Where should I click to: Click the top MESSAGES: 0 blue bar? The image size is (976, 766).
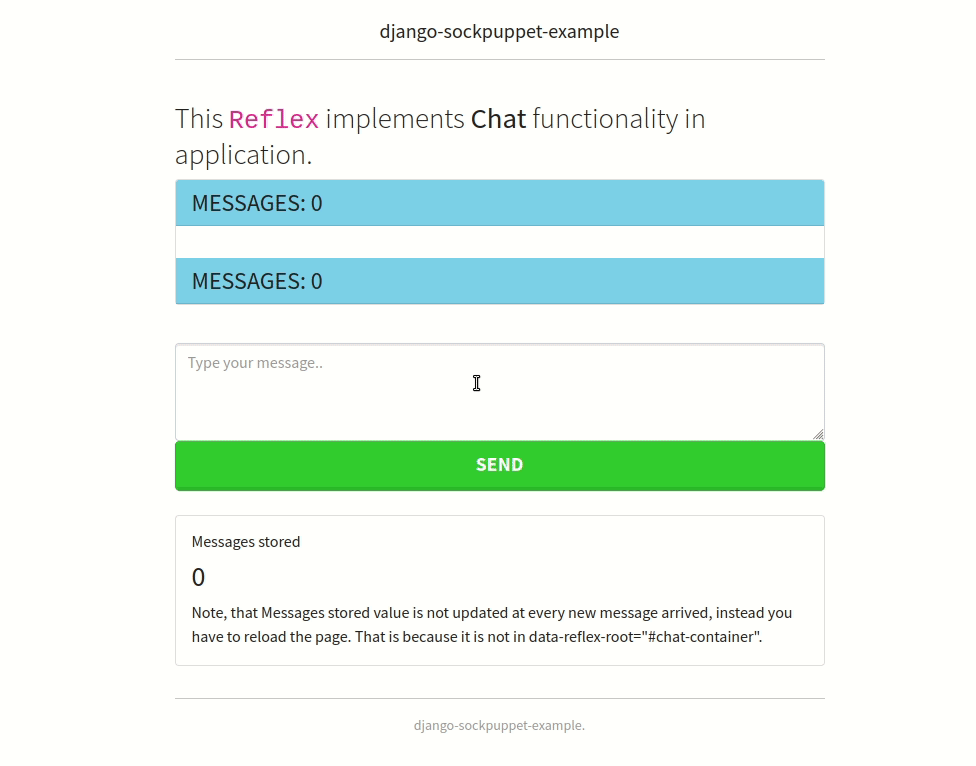[499, 203]
